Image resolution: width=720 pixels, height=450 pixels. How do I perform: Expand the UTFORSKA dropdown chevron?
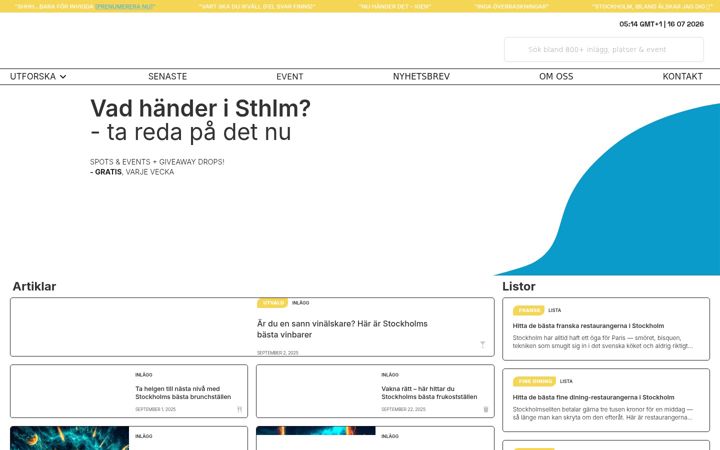click(x=63, y=77)
